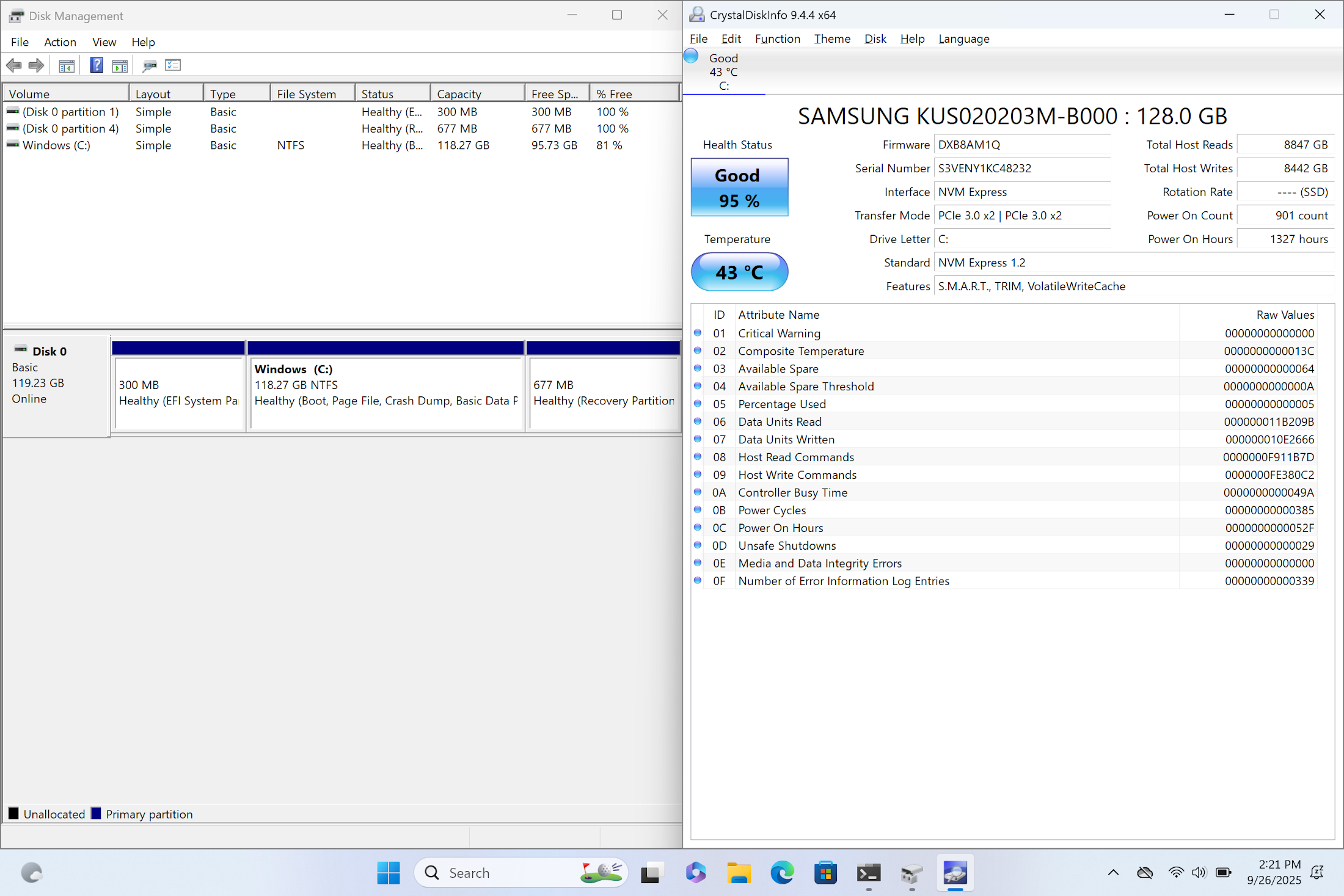Select the Good 43 °C C: drive indicator
This screenshot has height=896, width=1344.
pyautogui.click(x=723, y=71)
